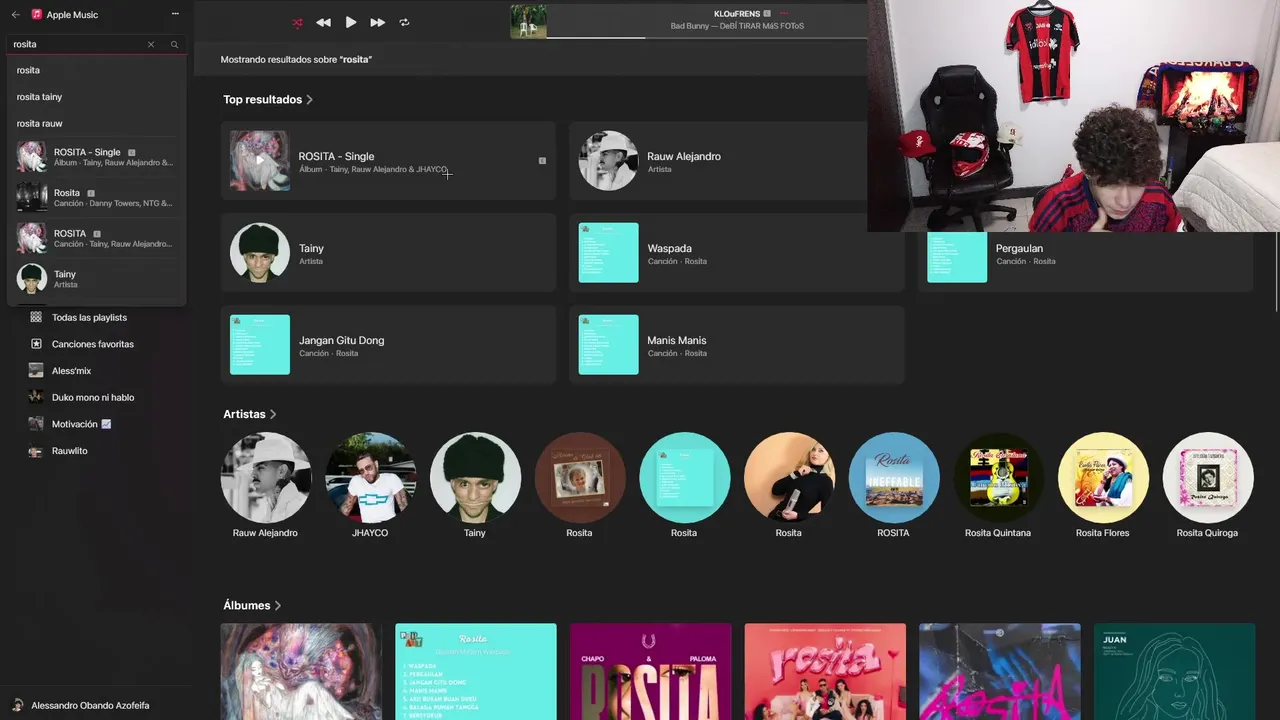Image resolution: width=1280 pixels, height=720 pixels.
Task: Open the more options dots beside KLOuFRENS
Action: pos(784,14)
